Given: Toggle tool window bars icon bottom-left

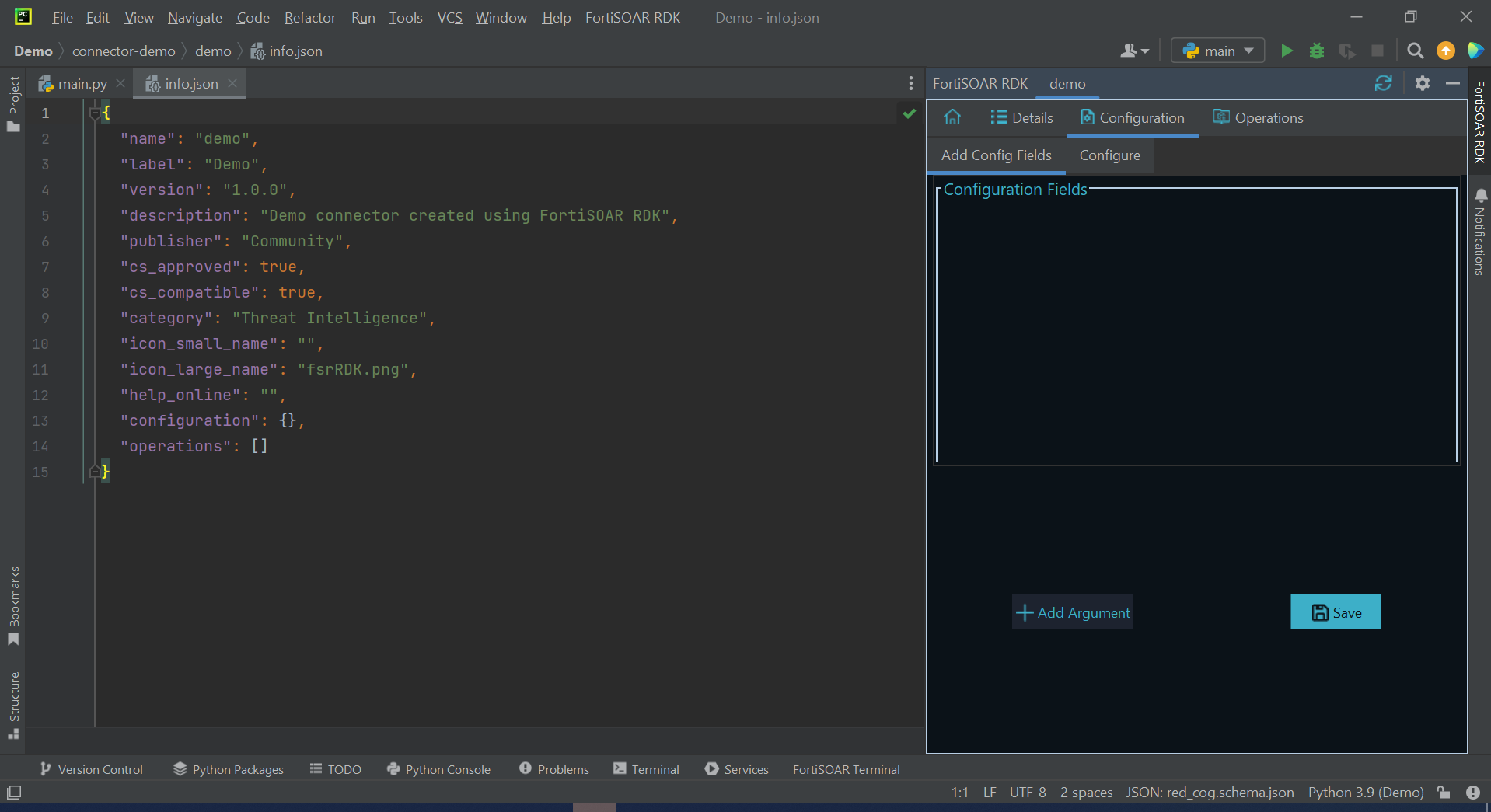Looking at the screenshot, I should pyautogui.click(x=14, y=793).
